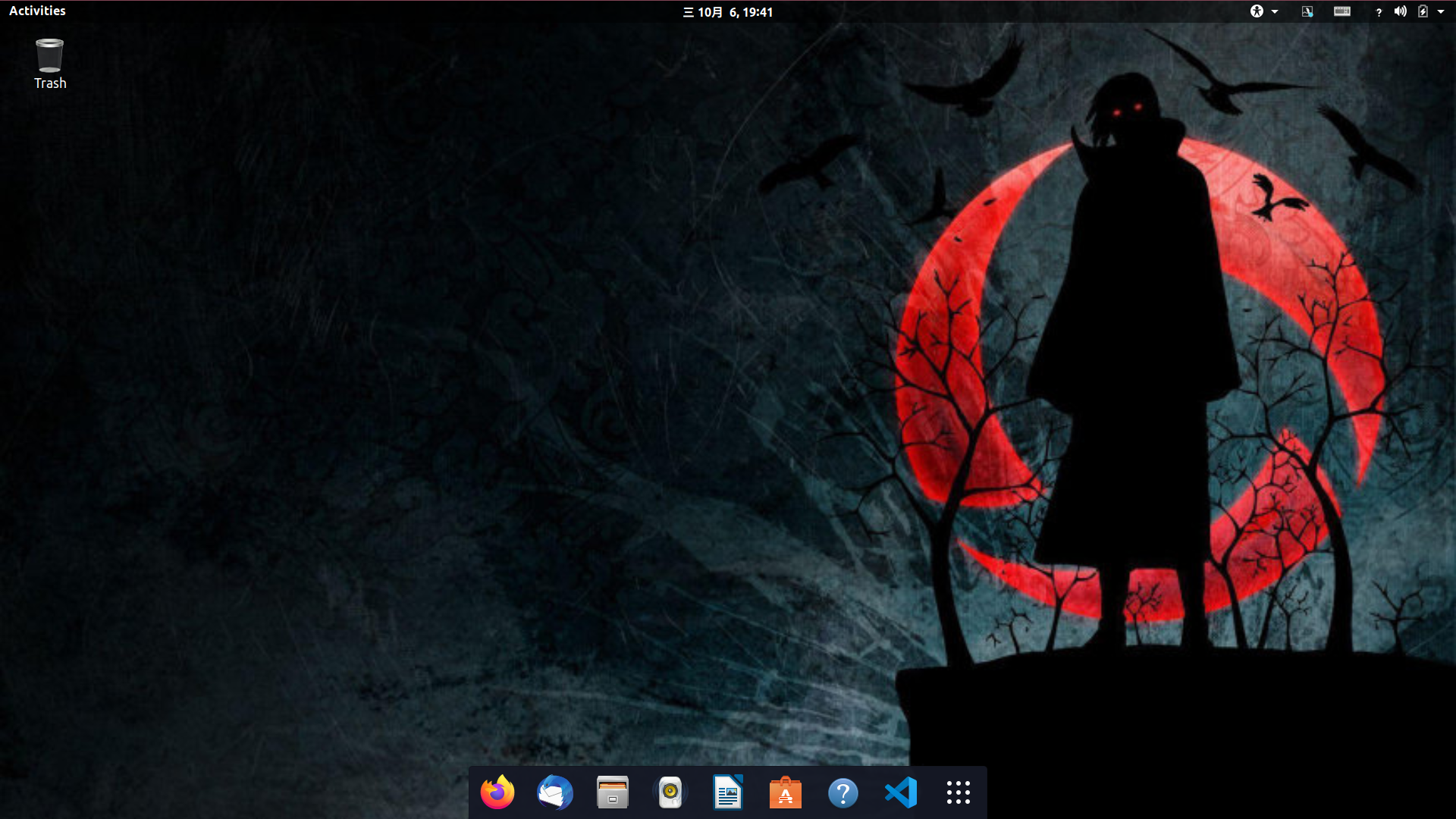Viewport: 1456px width, 819px height.
Task: Open the blue Help question-mark app
Action: click(843, 792)
